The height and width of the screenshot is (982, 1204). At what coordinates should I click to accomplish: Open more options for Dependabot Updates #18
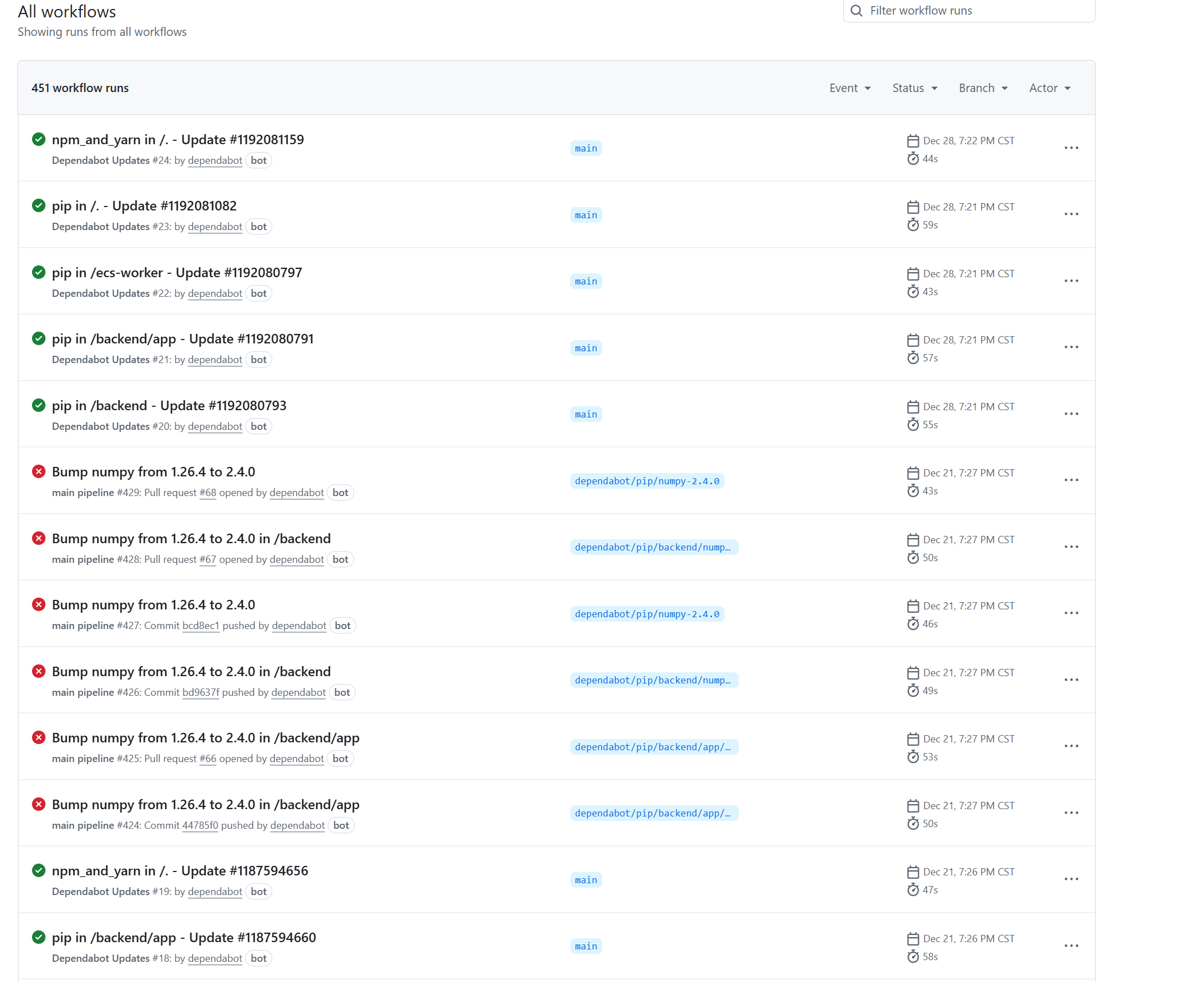(1071, 946)
